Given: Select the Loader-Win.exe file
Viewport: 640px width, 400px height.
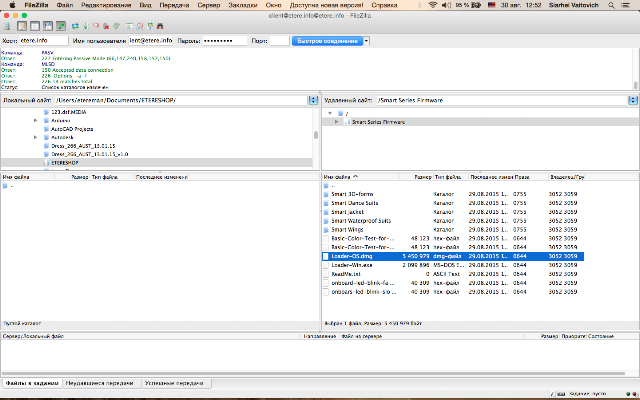Looking at the screenshot, I should coord(352,265).
